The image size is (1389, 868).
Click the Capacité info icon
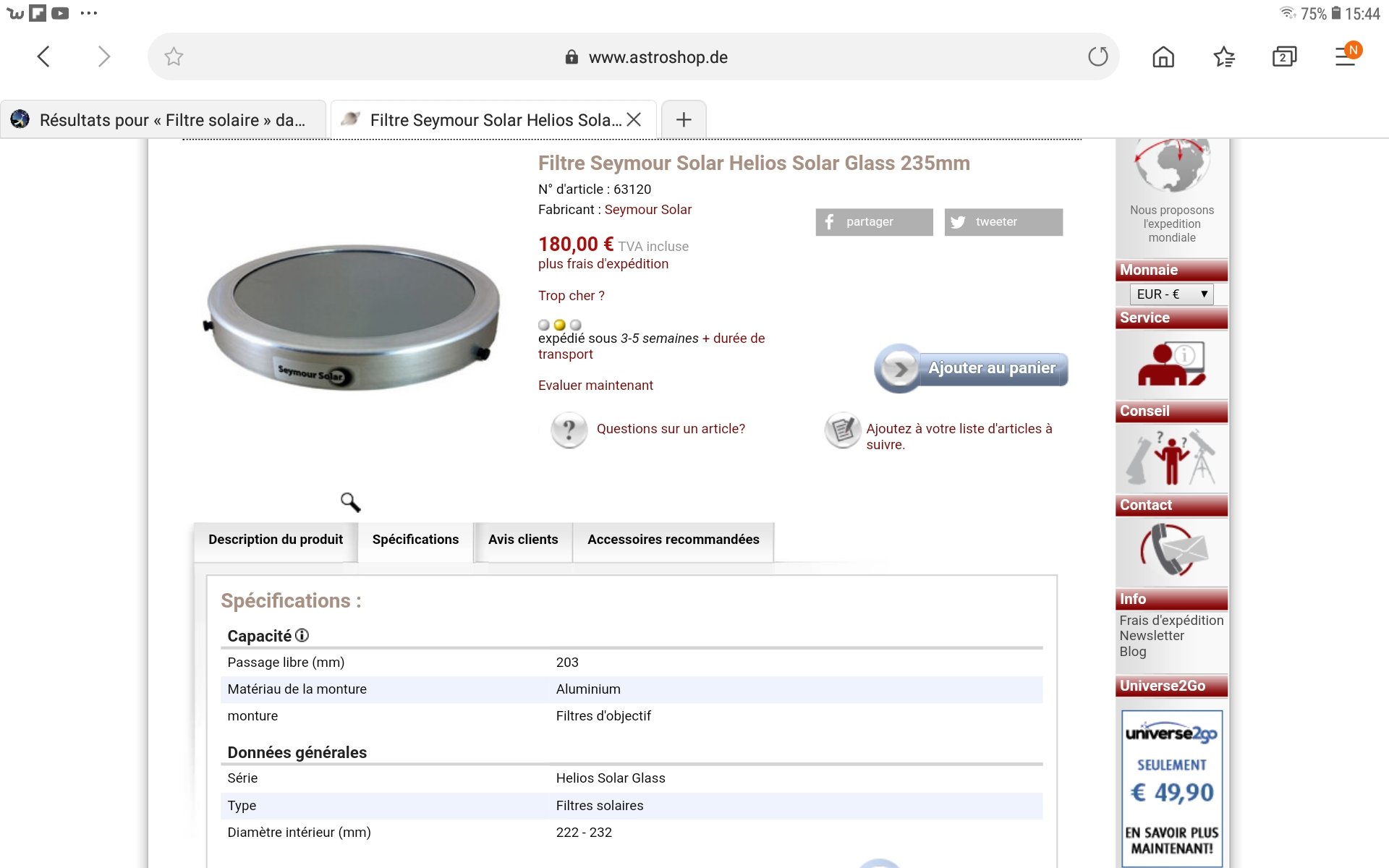click(x=302, y=635)
